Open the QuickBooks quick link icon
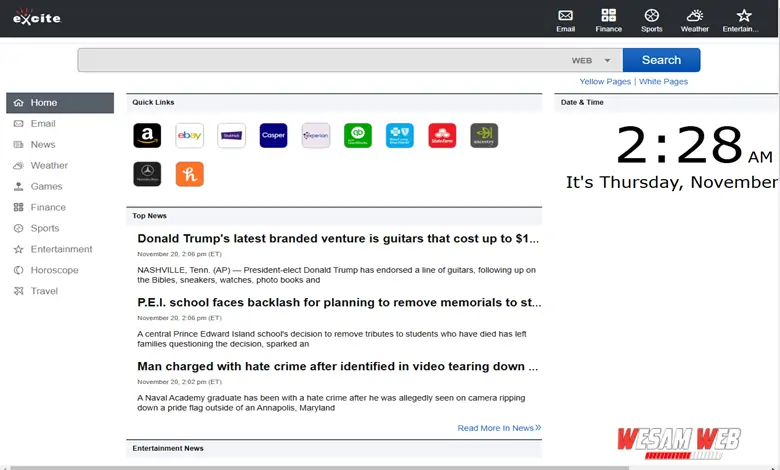Screen dimensions: 780x470 click(357, 135)
